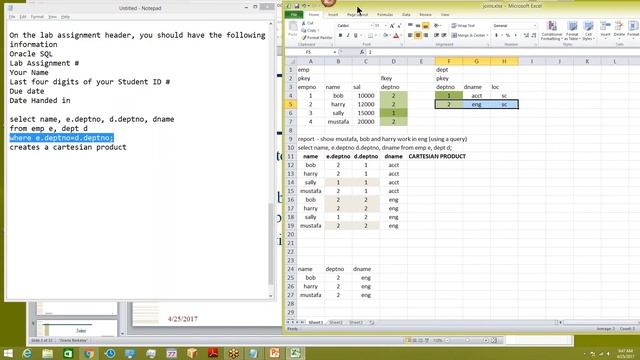Apply the Percent Style format
640x360 pixels.
tap(508, 36)
